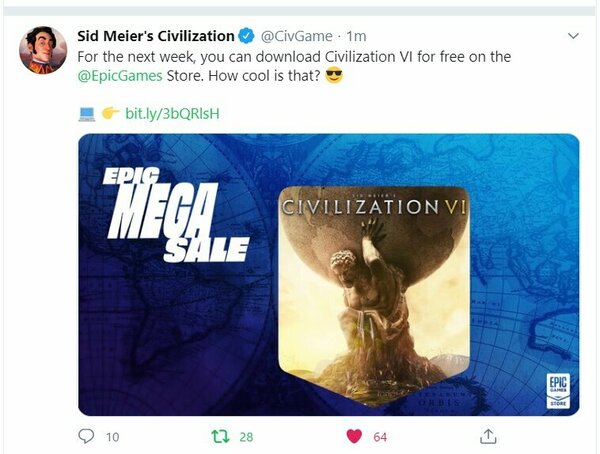The width and height of the screenshot is (600, 454).
Task: Open the @EpicGames mention link
Action: click(120, 76)
